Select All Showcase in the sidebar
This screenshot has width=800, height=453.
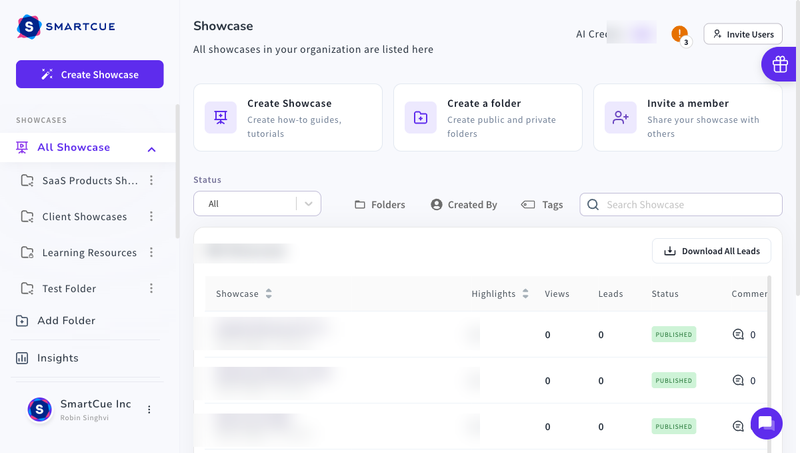[73, 147]
